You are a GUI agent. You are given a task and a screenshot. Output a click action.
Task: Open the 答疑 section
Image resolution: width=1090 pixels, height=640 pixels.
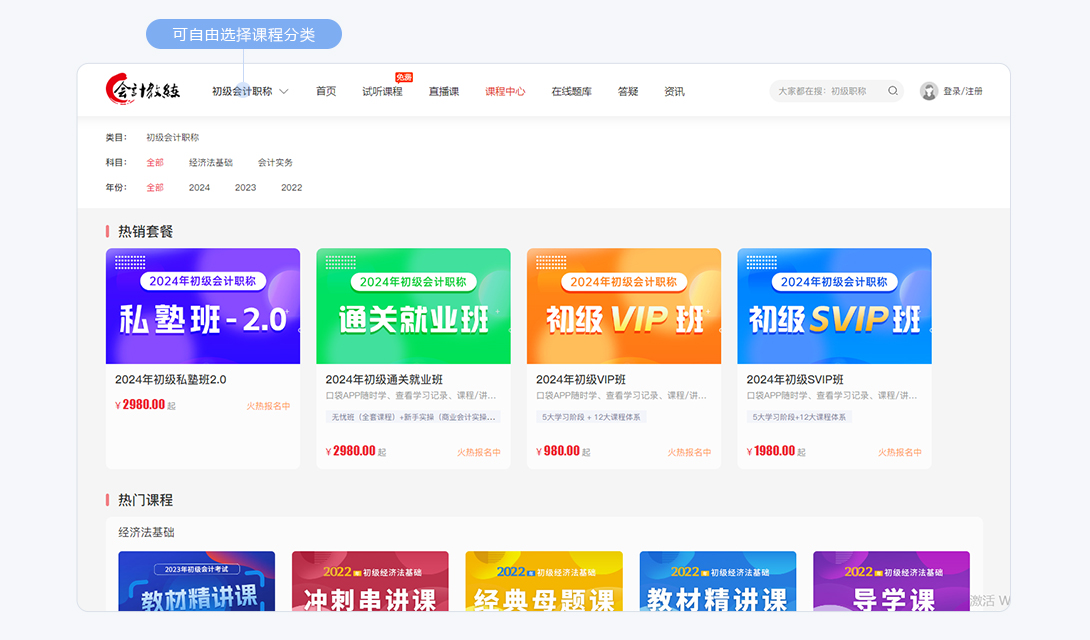[x=628, y=91]
